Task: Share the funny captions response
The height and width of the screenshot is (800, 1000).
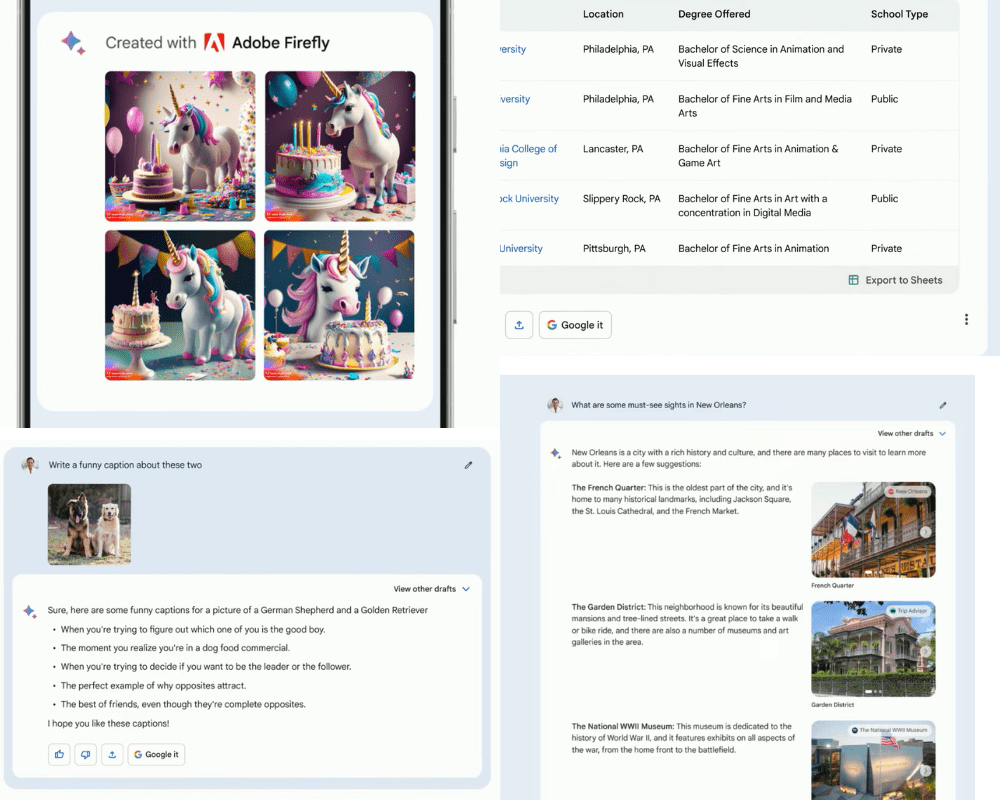Action: click(112, 755)
